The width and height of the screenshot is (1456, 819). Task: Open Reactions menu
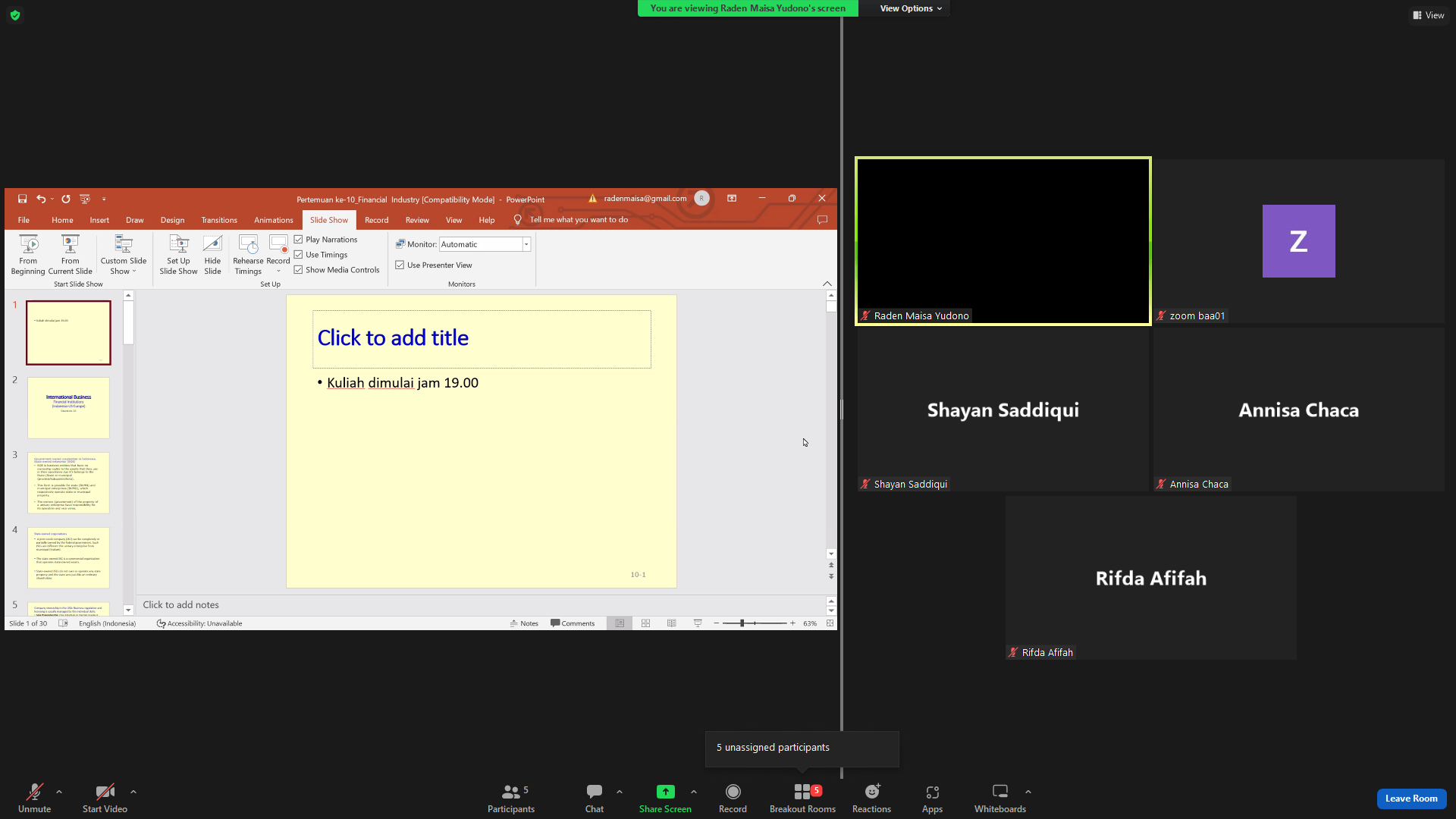tap(871, 798)
